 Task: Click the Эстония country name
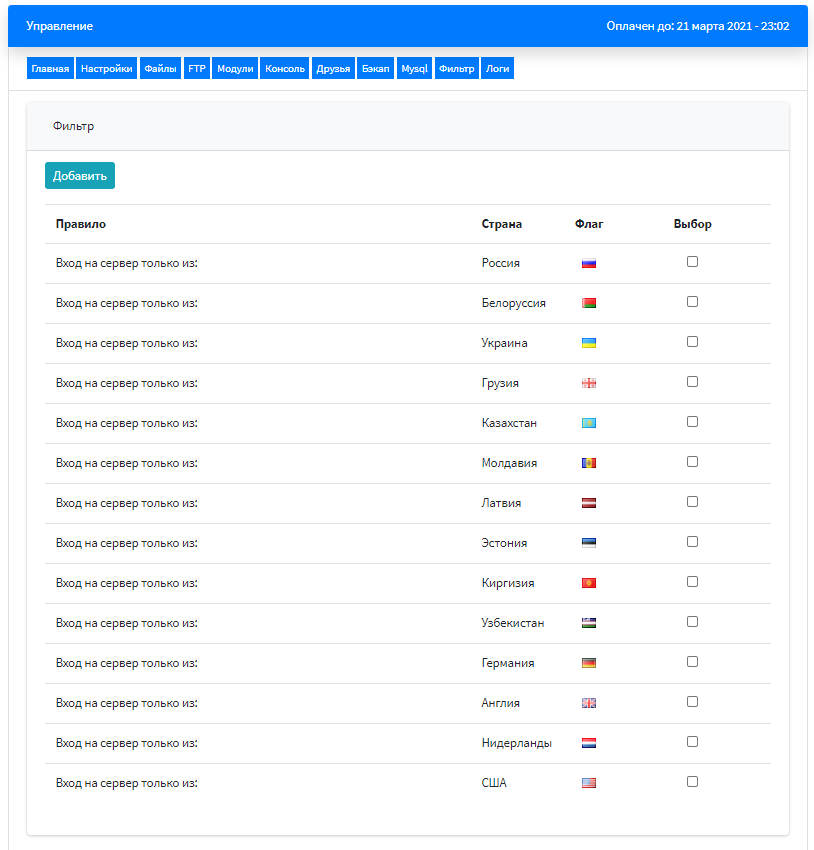pyautogui.click(x=505, y=543)
